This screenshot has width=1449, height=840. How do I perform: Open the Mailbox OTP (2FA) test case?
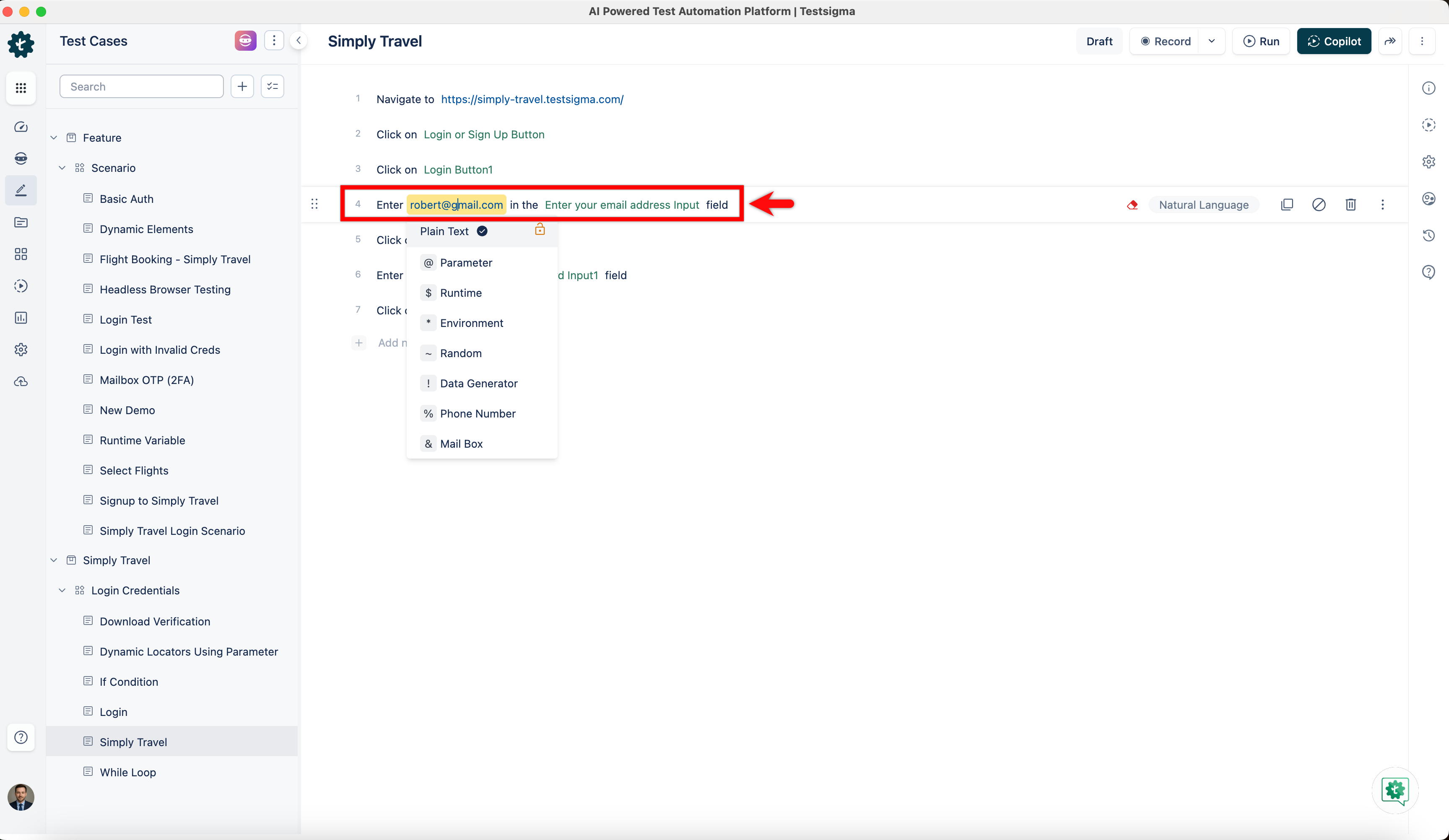point(147,380)
